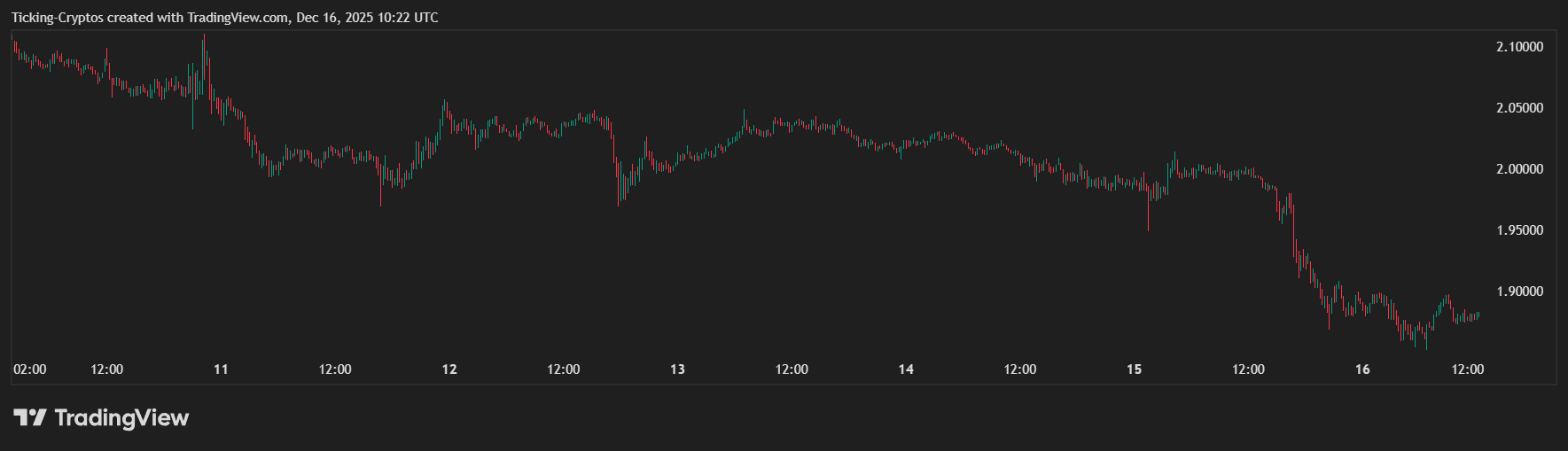Click the TradingView wordmark beside the logo
Image resolution: width=1568 pixels, height=451 pixels.
tap(121, 417)
